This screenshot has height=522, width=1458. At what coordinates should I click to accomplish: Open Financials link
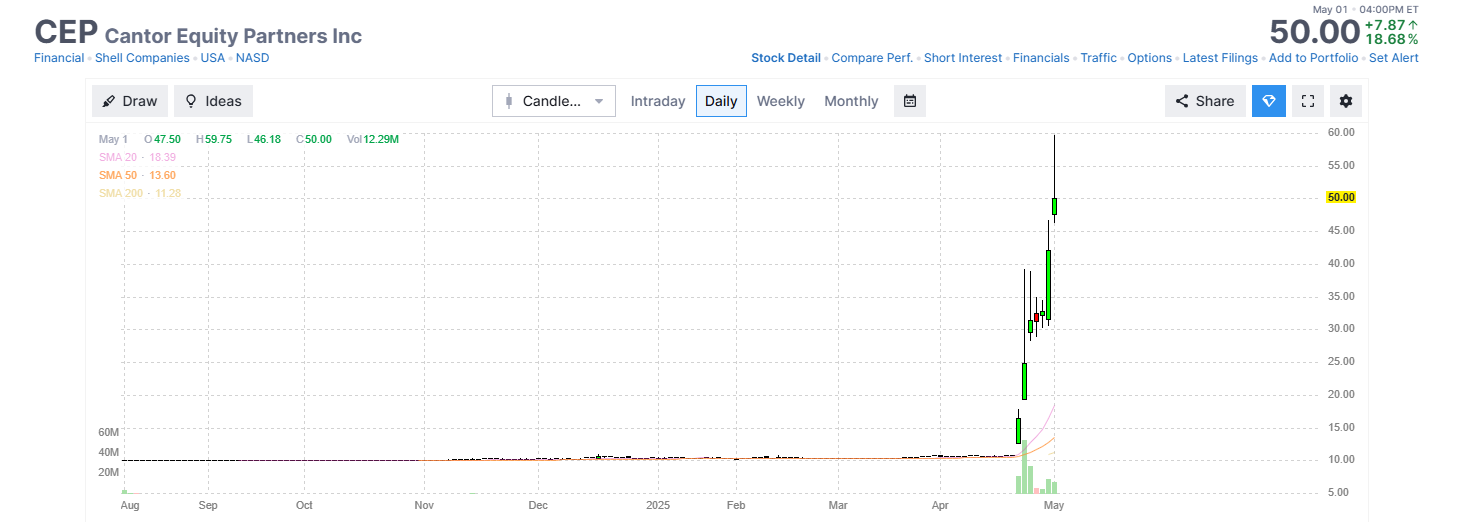click(x=1041, y=58)
